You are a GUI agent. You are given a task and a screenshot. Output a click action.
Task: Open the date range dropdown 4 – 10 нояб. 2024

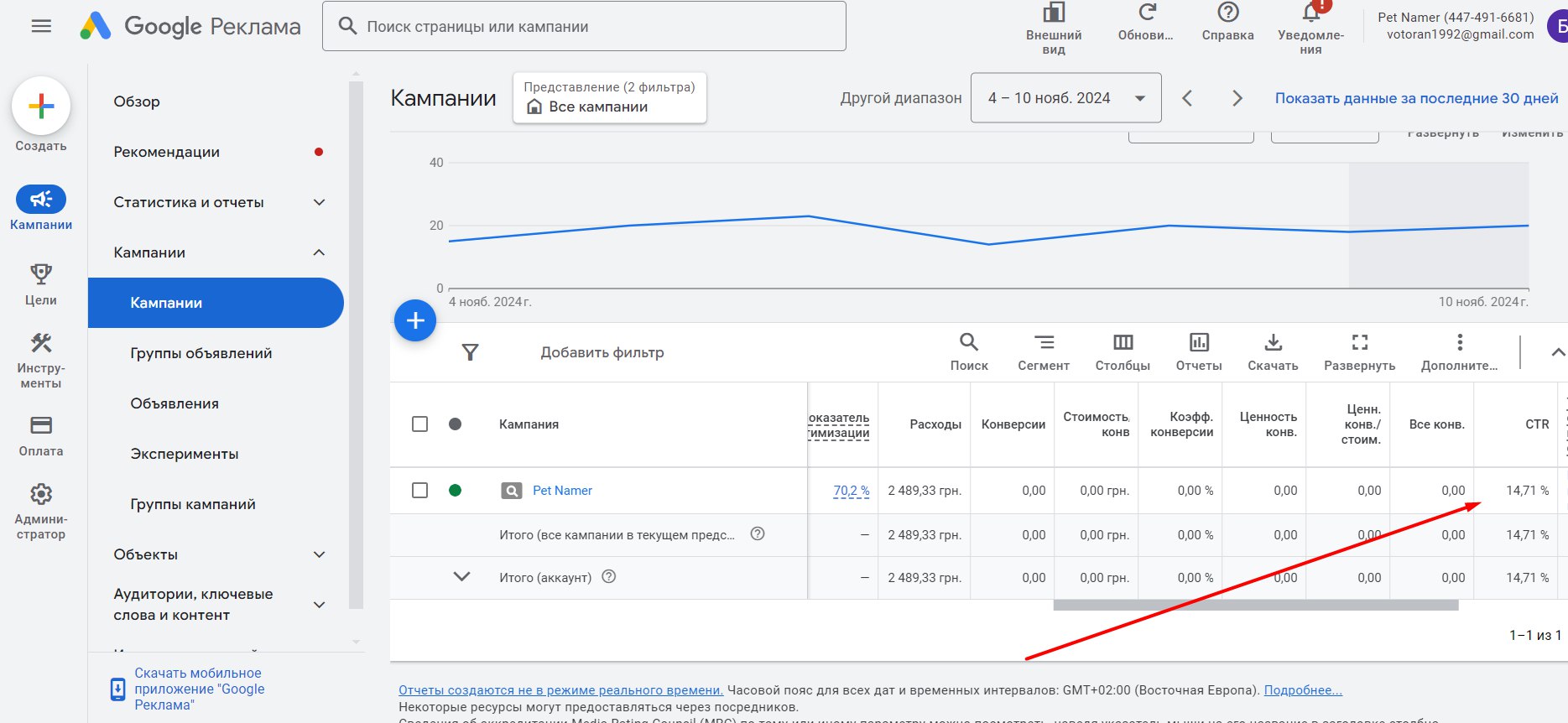pyautogui.click(x=1066, y=98)
